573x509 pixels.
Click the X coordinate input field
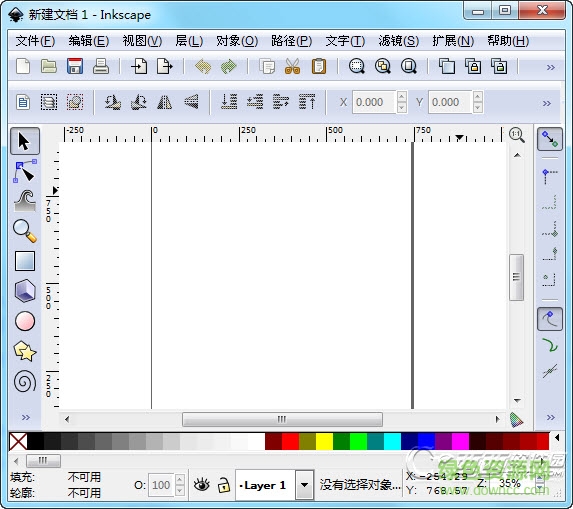(373, 102)
